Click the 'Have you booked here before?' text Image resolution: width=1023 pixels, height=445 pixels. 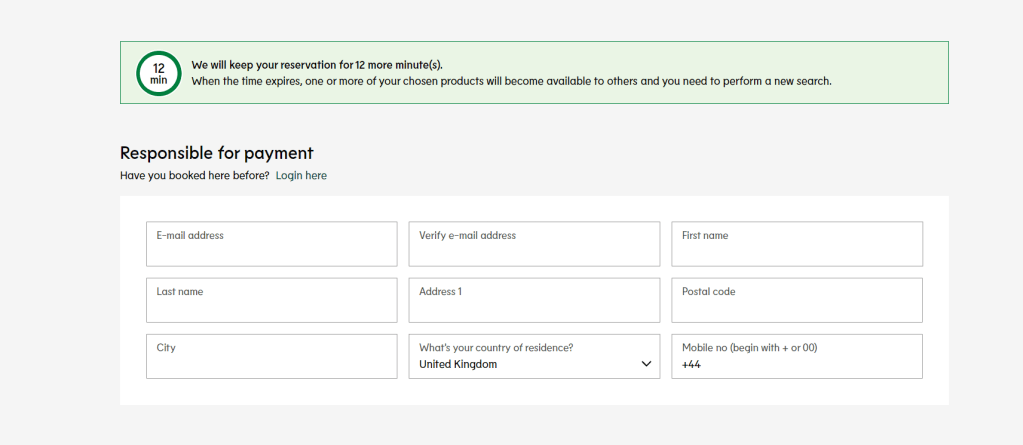pos(194,176)
